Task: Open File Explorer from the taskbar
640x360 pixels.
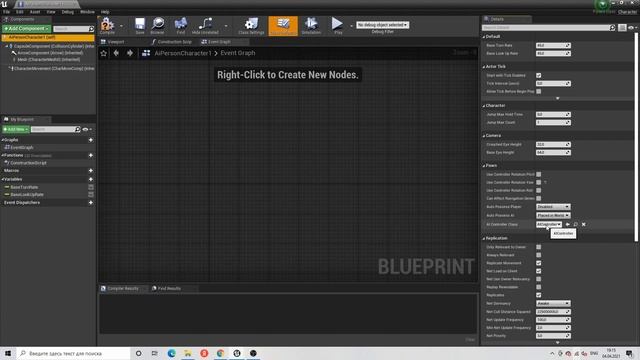Action: click(x=188, y=353)
